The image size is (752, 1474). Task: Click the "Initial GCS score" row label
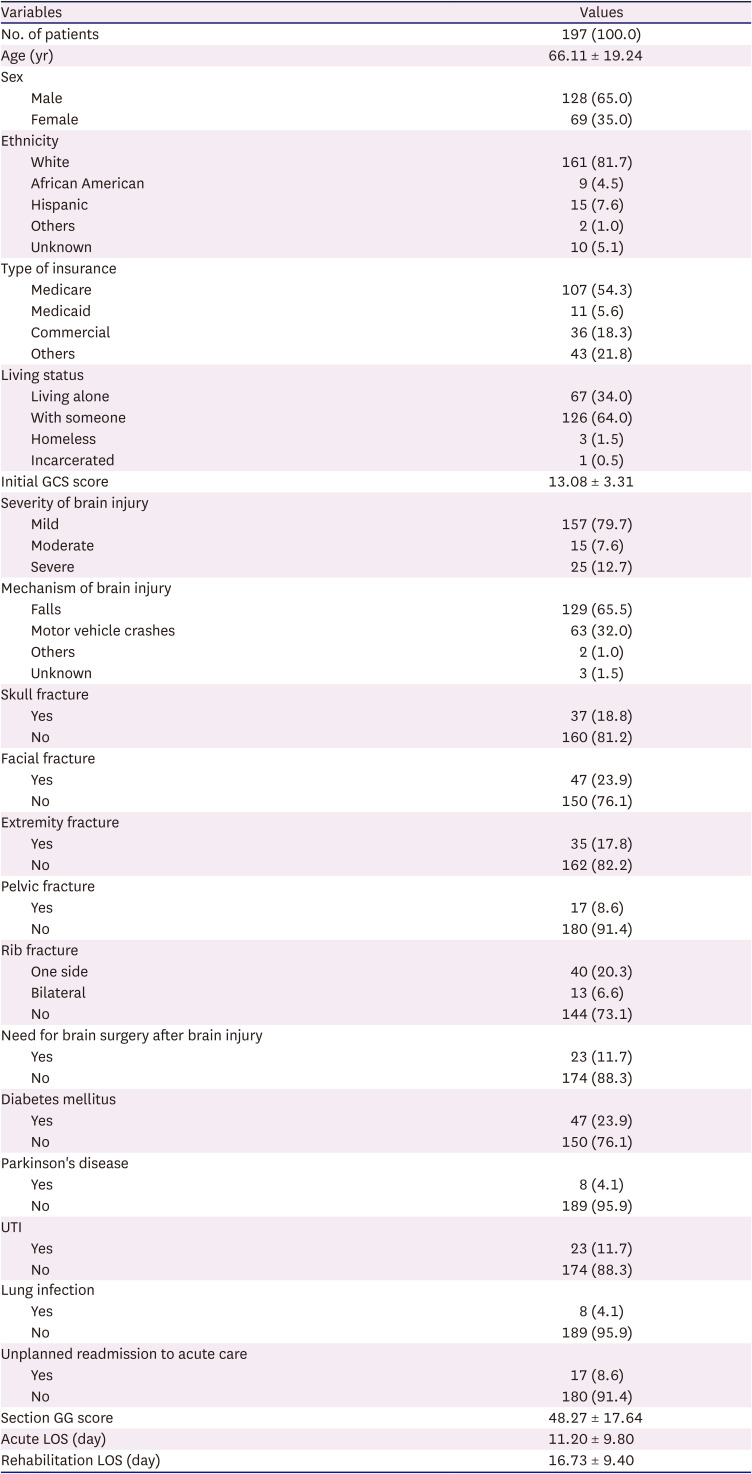(54, 481)
